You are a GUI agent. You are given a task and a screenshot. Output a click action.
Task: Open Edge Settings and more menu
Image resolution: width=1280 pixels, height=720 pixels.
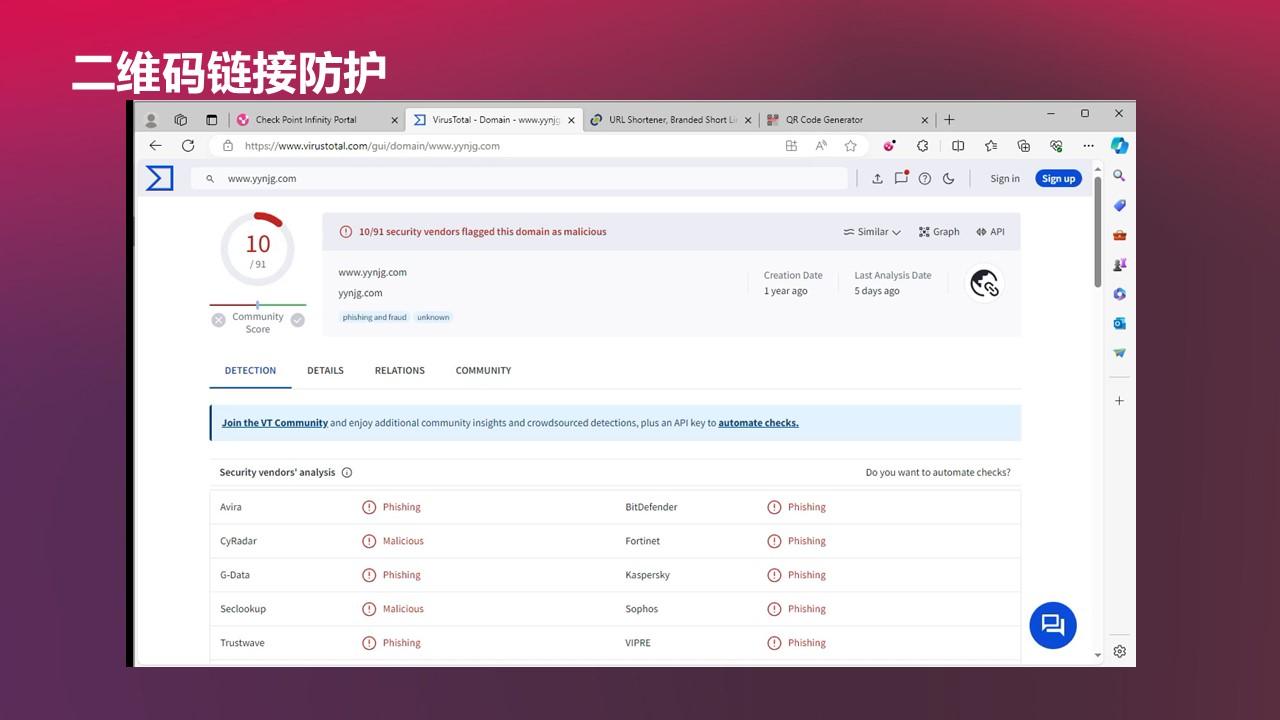pyautogui.click(x=1088, y=146)
